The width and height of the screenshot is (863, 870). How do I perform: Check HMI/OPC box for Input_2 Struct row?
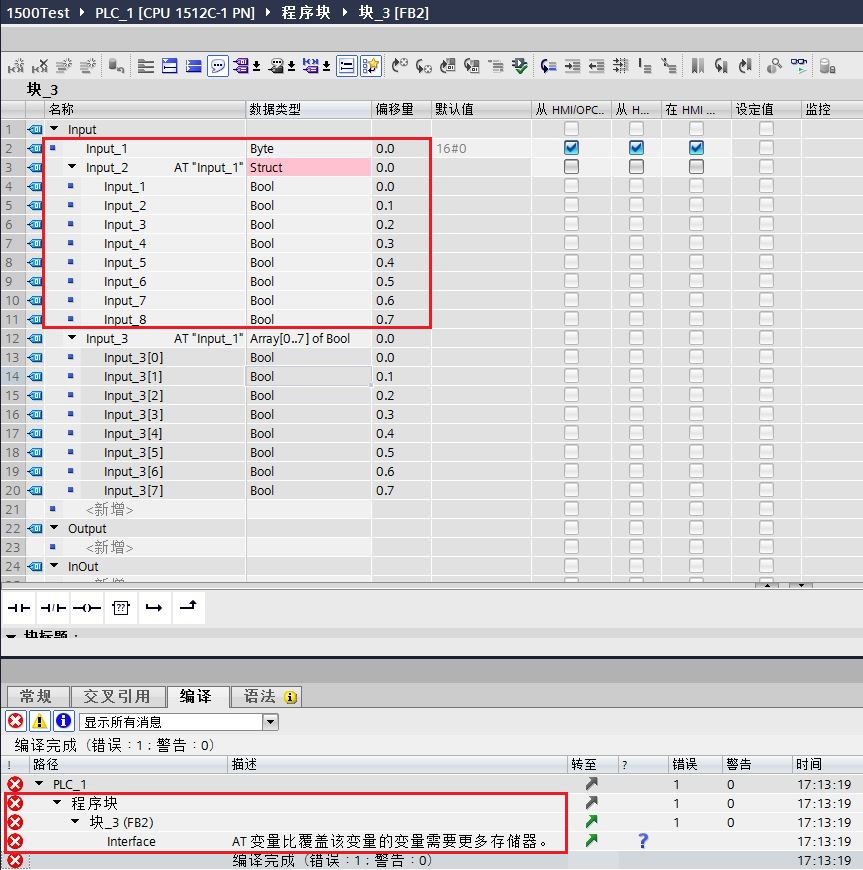tap(571, 166)
